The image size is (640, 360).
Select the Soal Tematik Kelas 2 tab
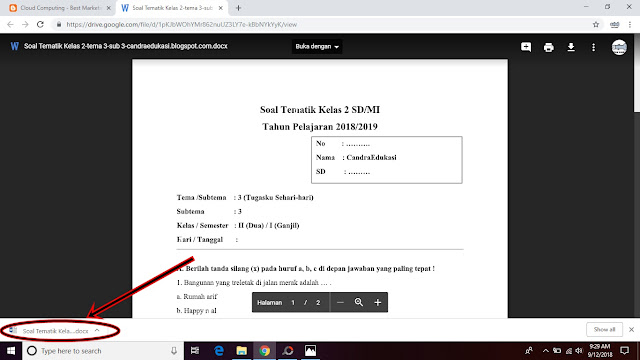tap(172, 8)
